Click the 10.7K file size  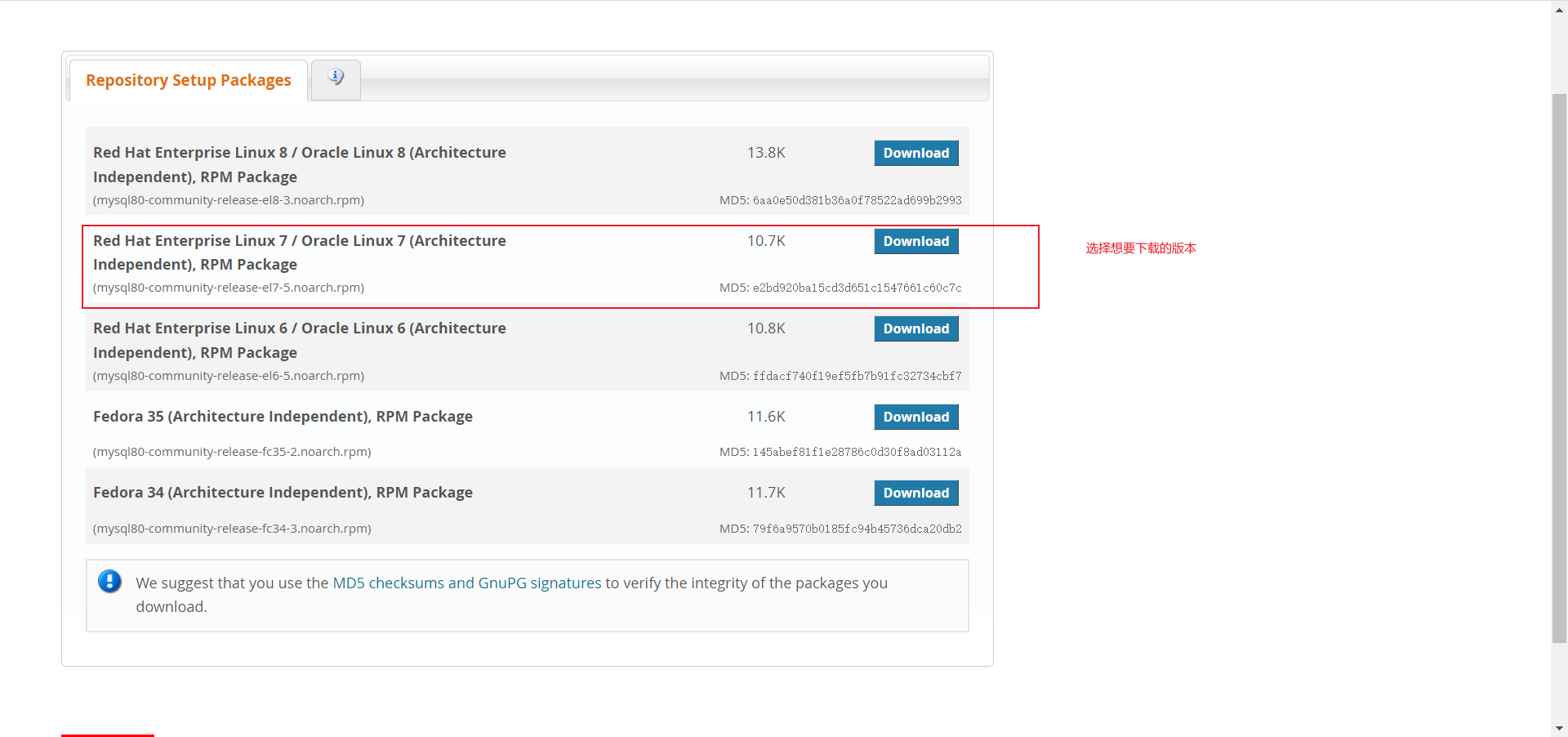pos(766,241)
